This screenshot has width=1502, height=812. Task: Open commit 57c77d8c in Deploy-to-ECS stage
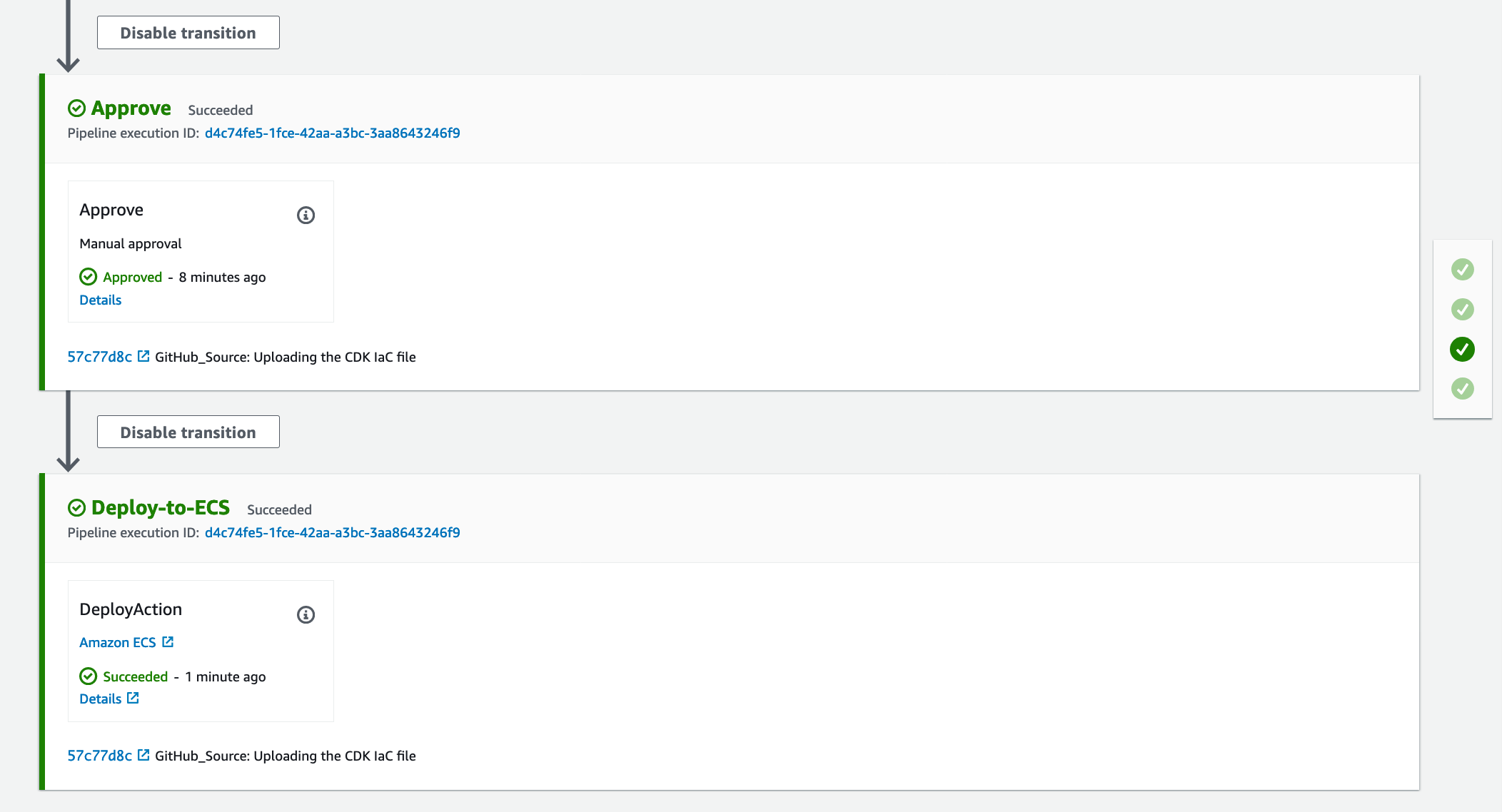[x=99, y=756]
